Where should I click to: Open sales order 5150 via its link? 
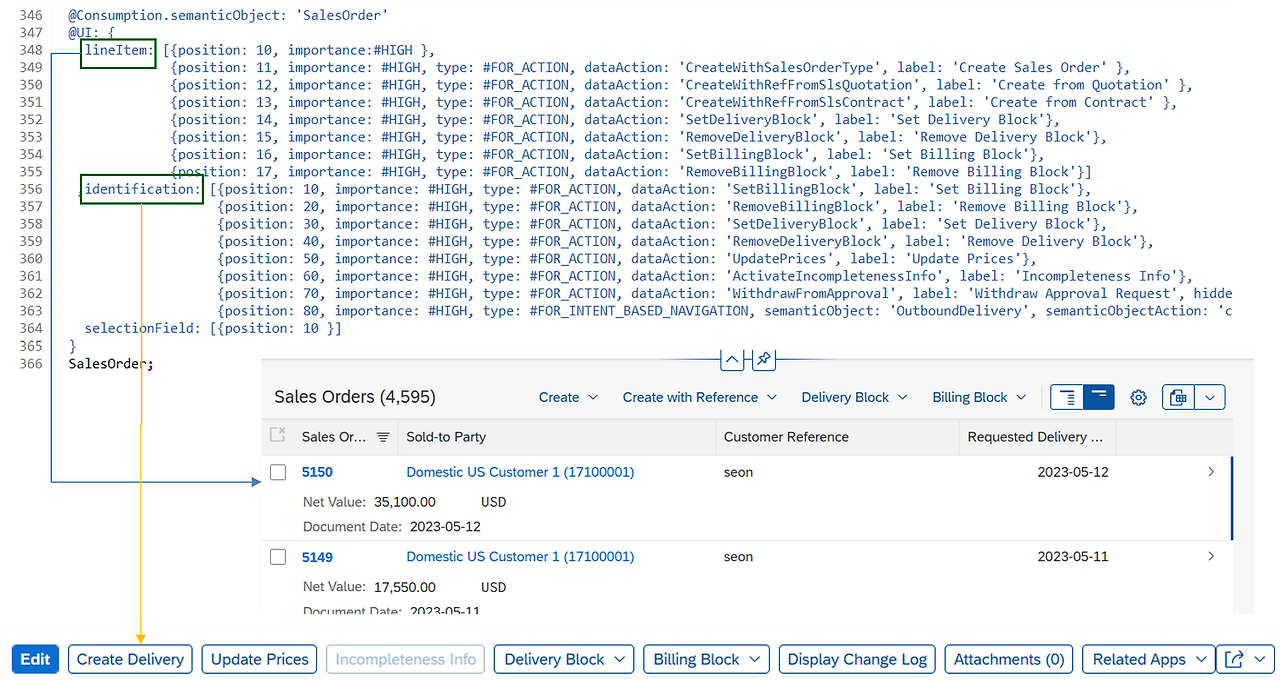coord(317,472)
